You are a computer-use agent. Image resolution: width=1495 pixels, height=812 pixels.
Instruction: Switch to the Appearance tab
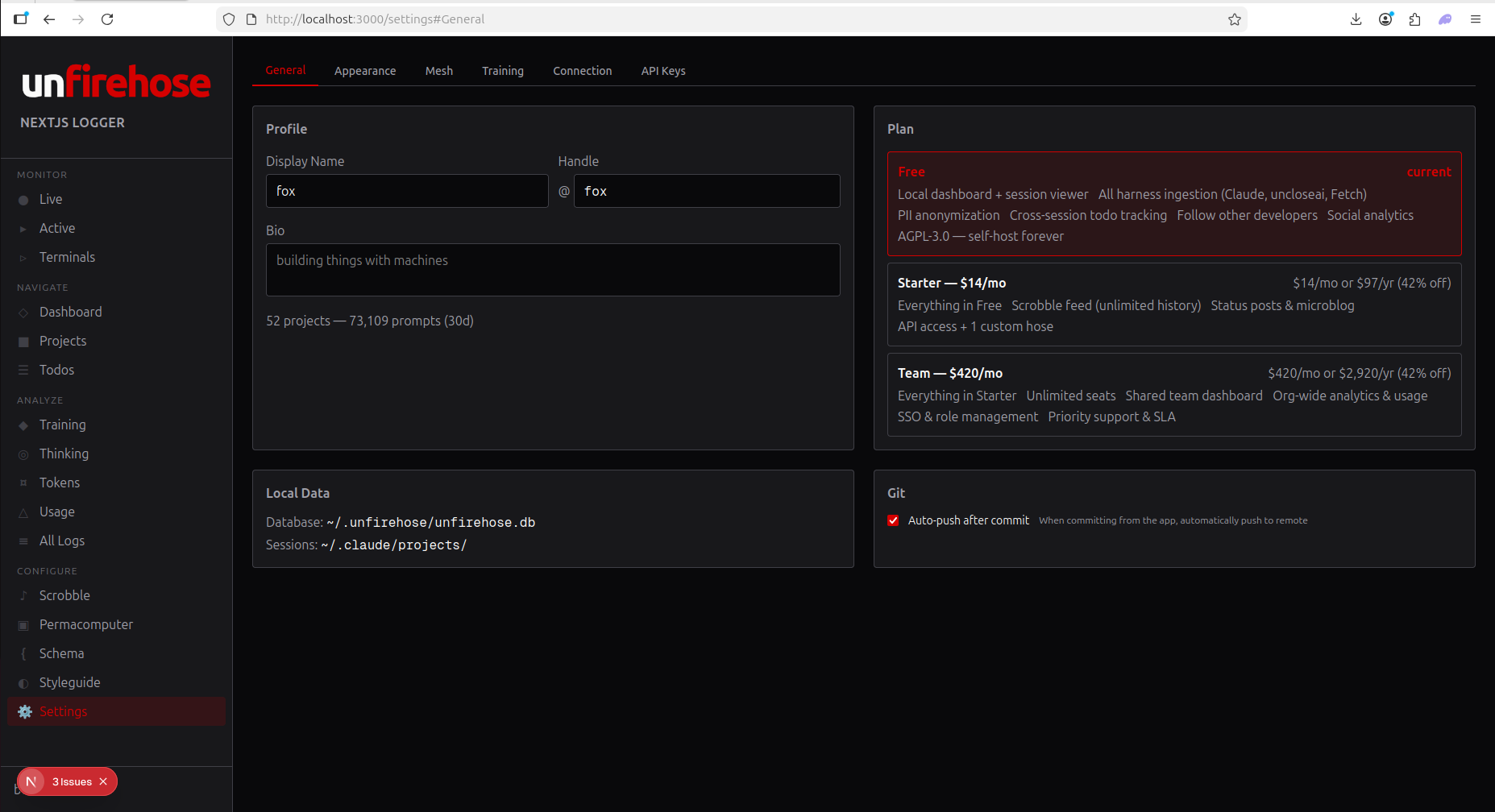tap(365, 71)
